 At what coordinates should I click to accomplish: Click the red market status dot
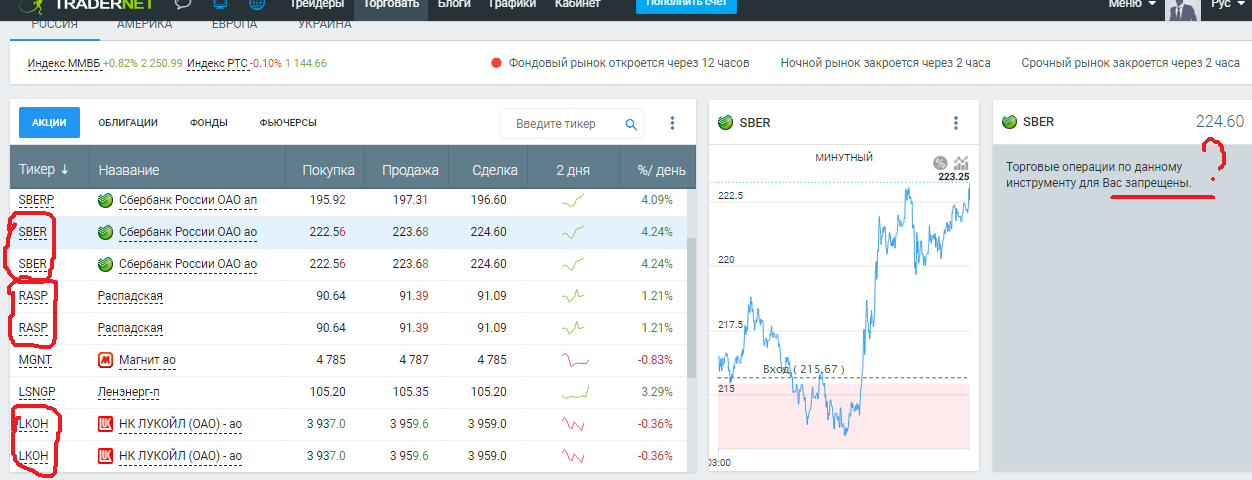pos(496,63)
